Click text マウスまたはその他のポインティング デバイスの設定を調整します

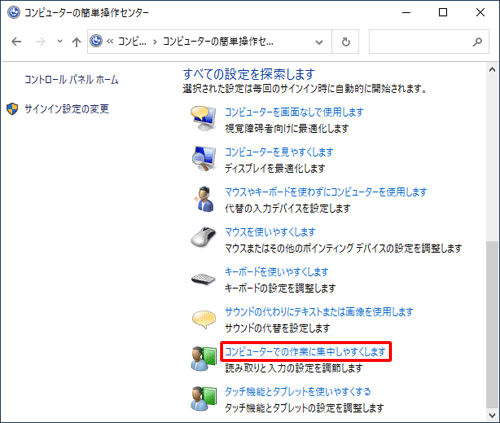343,248
